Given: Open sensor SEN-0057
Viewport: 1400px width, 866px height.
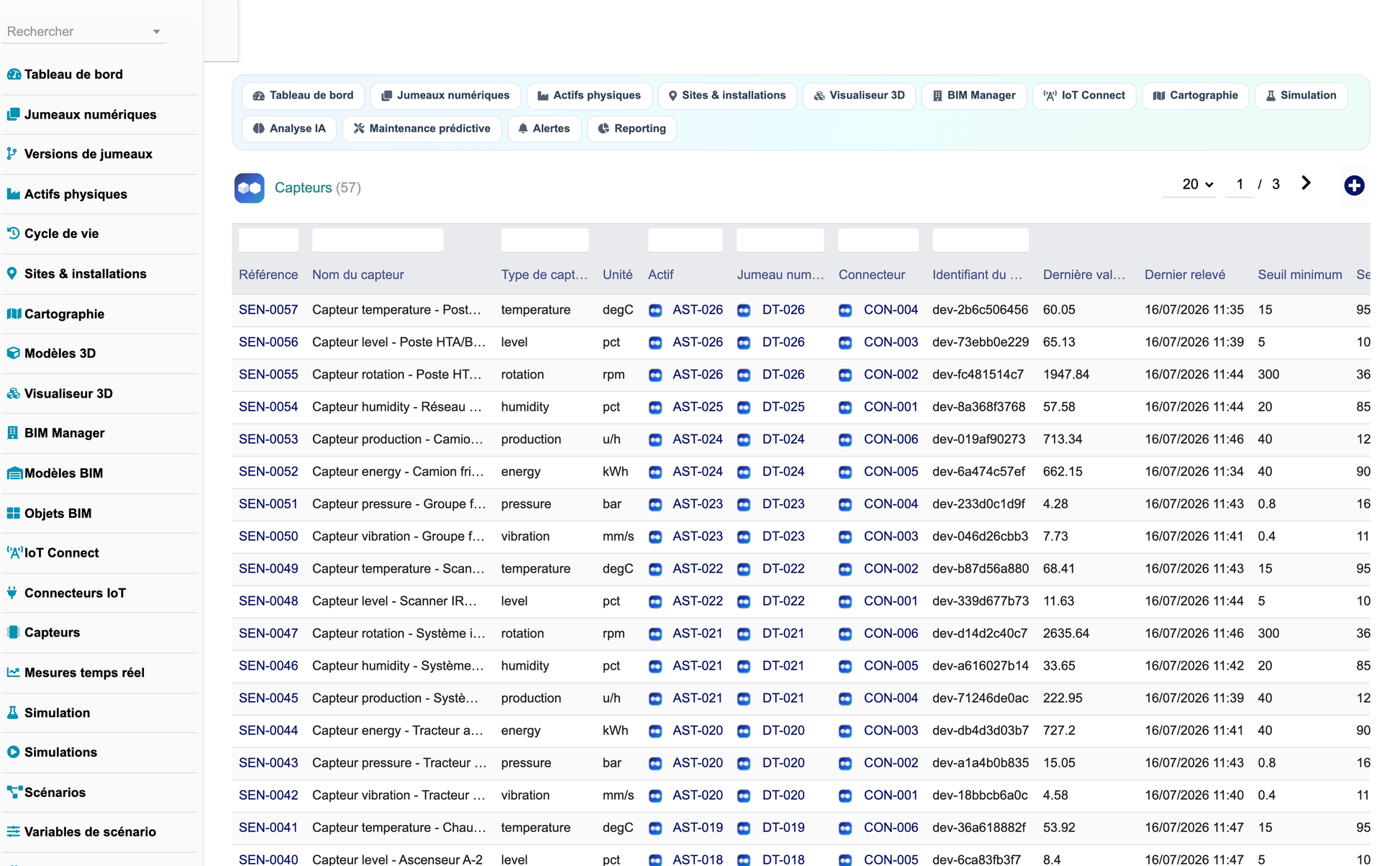Looking at the screenshot, I should [268, 310].
